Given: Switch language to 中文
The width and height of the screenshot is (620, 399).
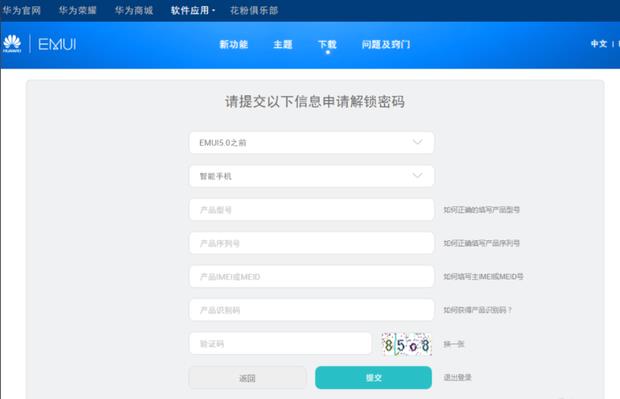Looking at the screenshot, I should click(599, 44).
